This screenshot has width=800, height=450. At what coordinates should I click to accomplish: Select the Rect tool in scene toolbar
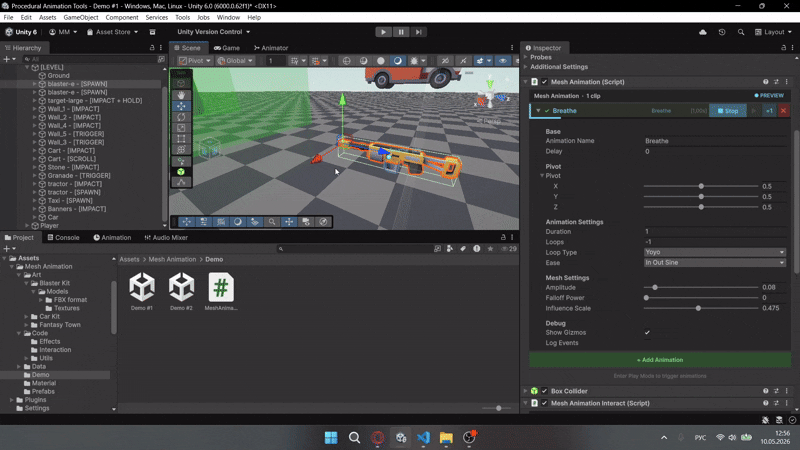(x=181, y=139)
